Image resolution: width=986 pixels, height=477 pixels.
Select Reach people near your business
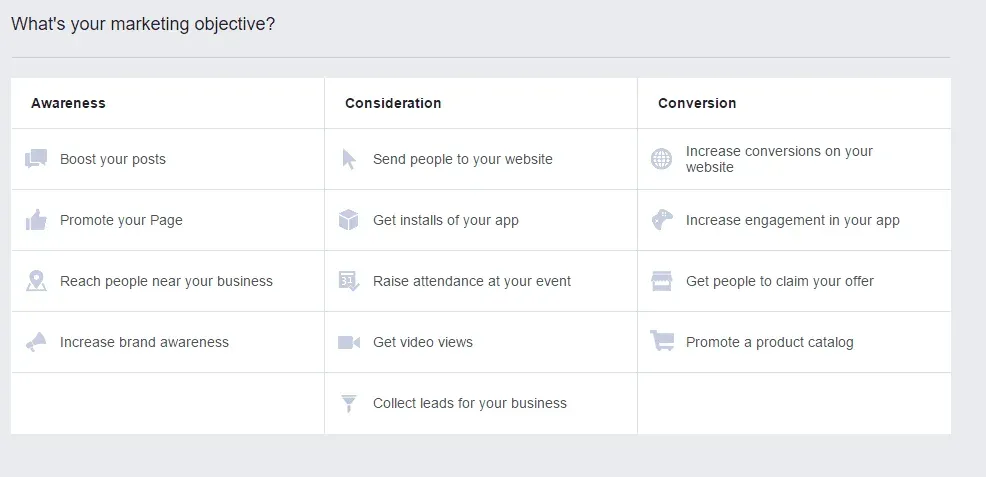(x=168, y=281)
